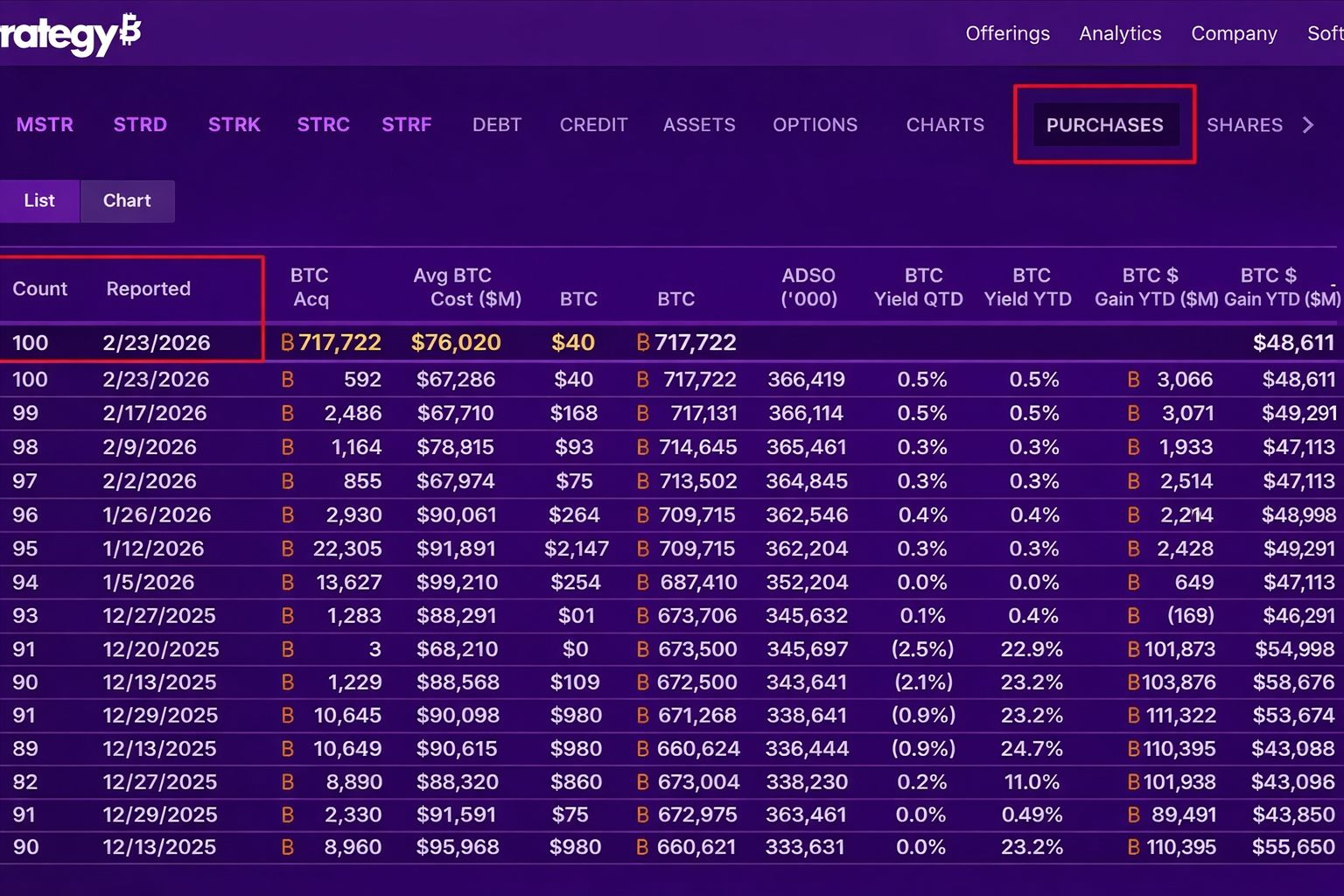Image resolution: width=1344 pixels, height=896 pixels.
Task: Sort by the Count column header
Action: tap(39, 289)
